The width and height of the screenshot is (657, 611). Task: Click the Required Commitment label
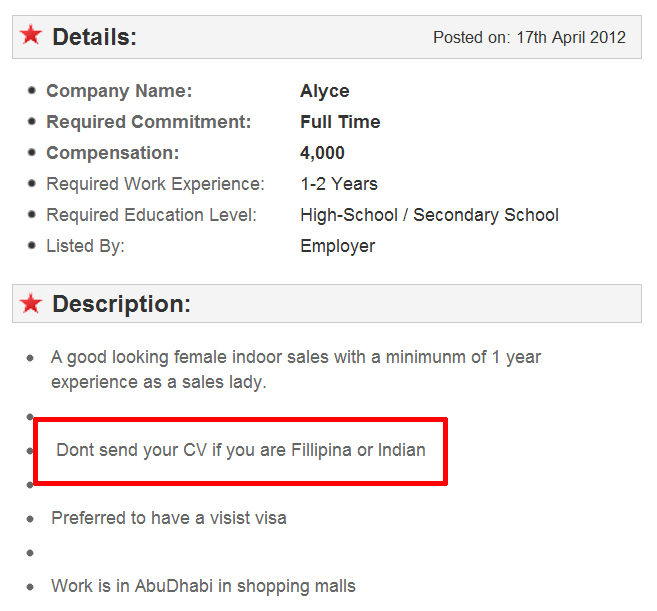coord(149,122)
